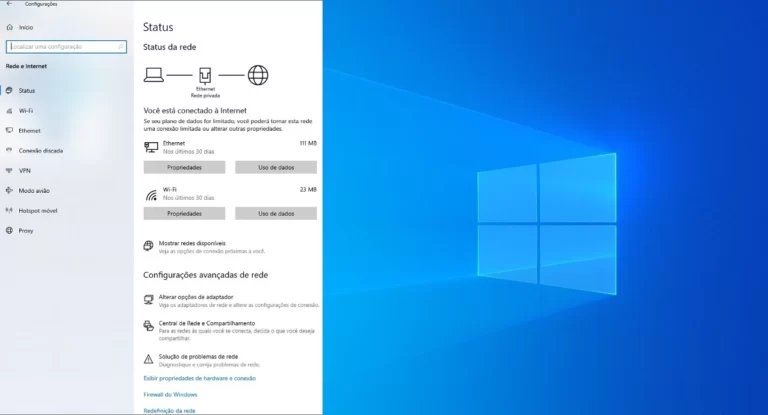
Task: Focus the Localizar uma configuração search box
Action: click(x=66, y=47)
